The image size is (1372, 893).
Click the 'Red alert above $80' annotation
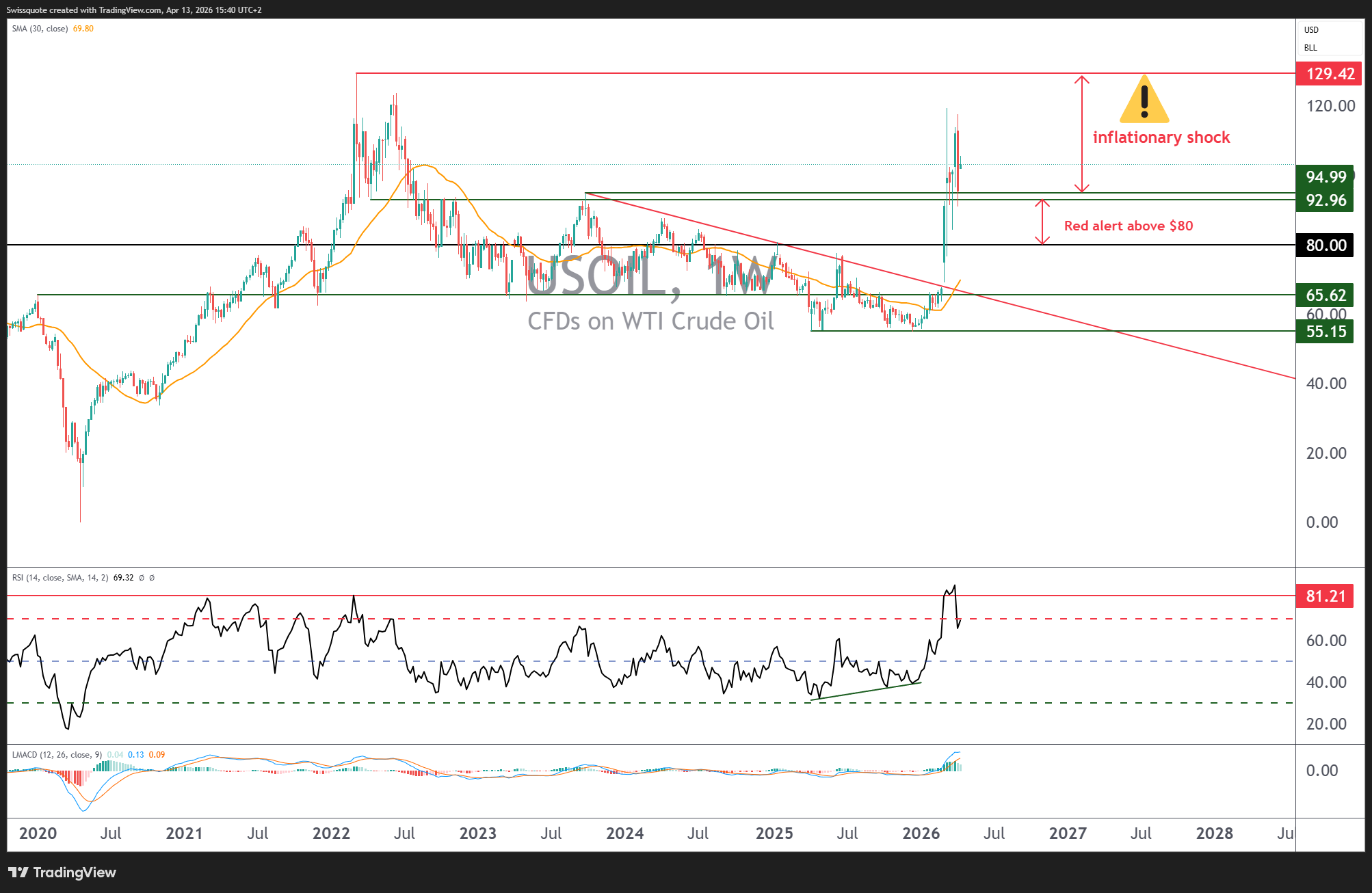point(1128,226)
